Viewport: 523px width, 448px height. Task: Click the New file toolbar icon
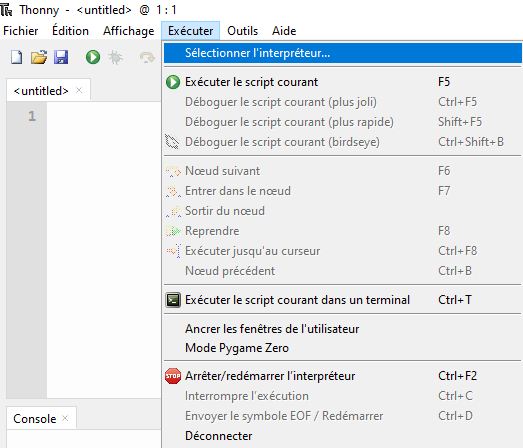tap(16, 57)
